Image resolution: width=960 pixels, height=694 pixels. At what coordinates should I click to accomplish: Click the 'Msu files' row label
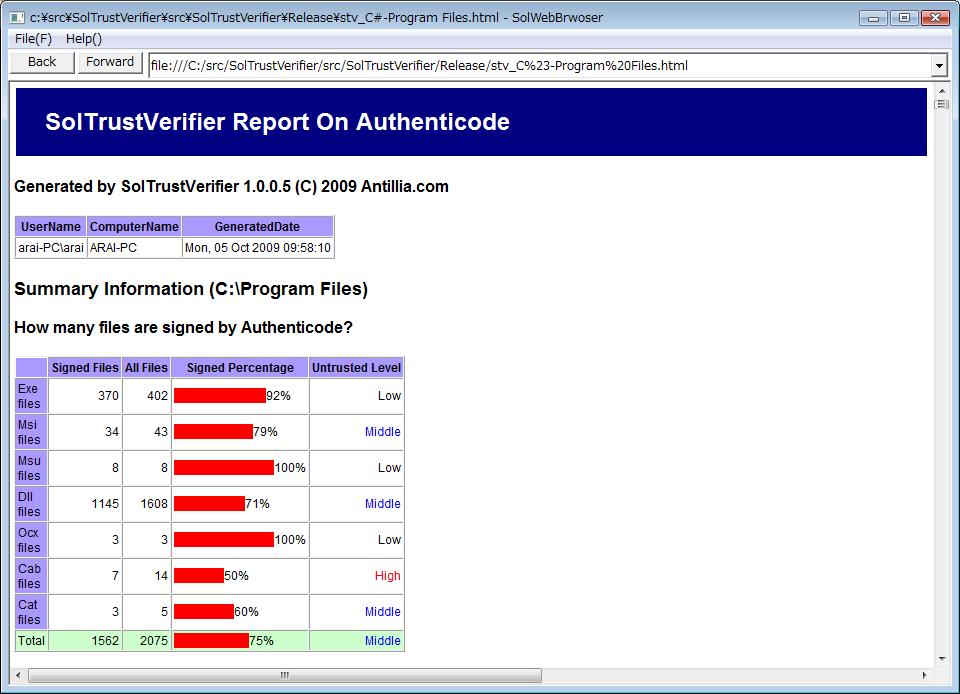[31, 468]
